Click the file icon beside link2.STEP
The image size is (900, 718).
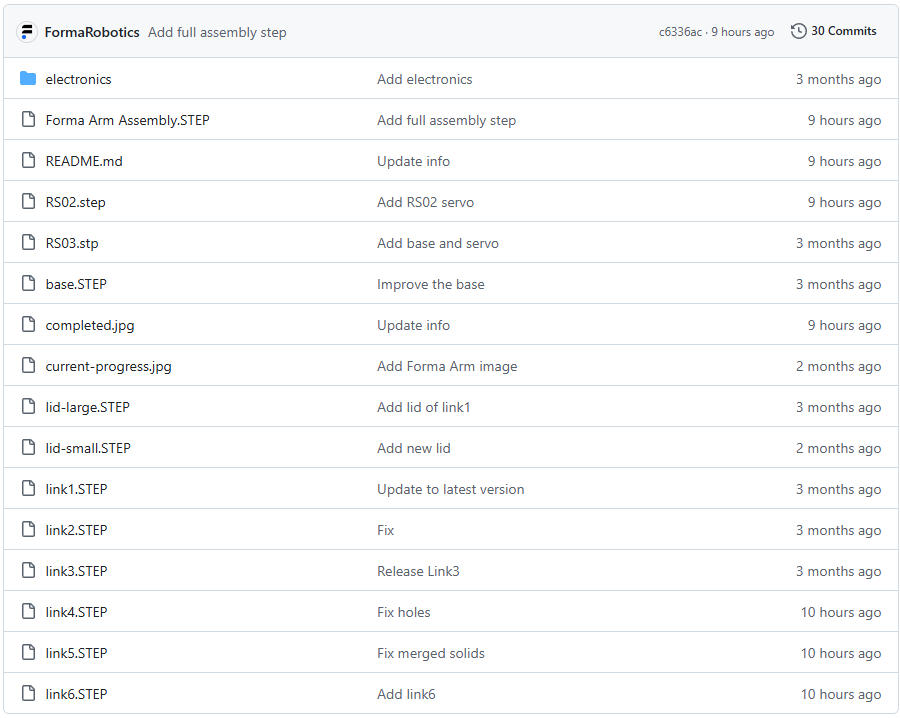point(28,530)
